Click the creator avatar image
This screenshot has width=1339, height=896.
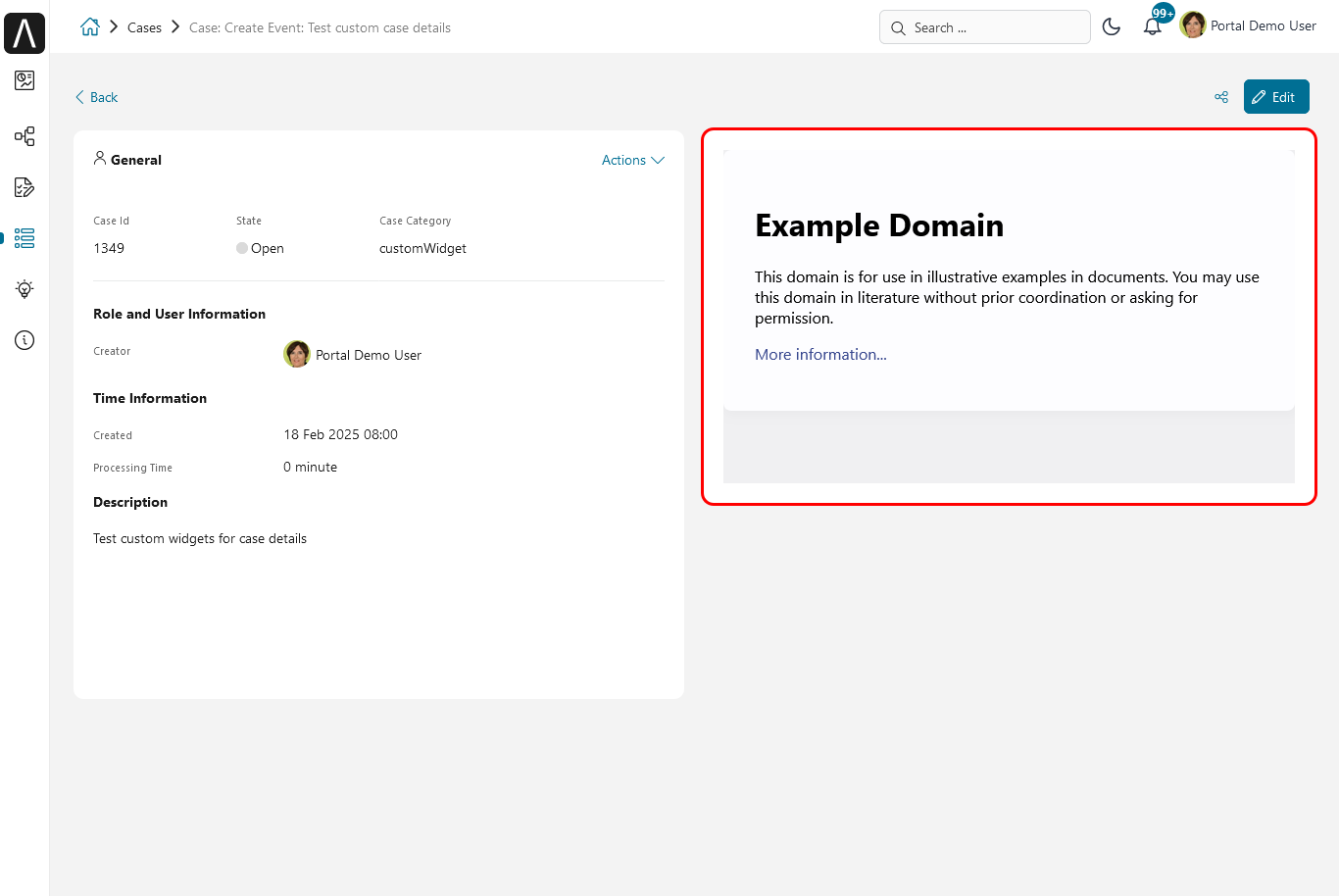pyautogui.click(x=297, y=354)
